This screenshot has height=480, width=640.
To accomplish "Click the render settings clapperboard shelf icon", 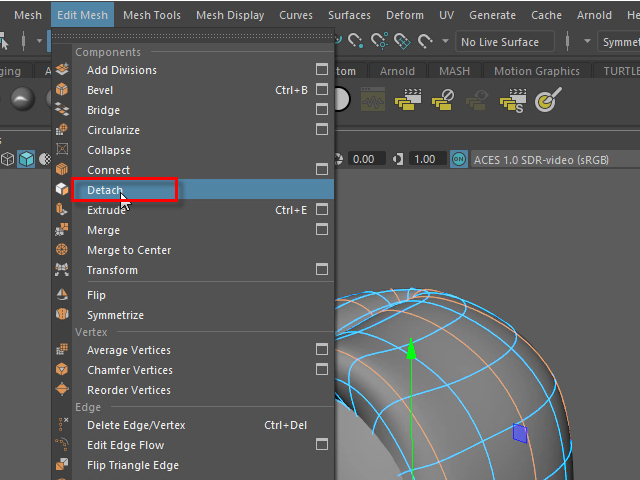I will point(407,99).
